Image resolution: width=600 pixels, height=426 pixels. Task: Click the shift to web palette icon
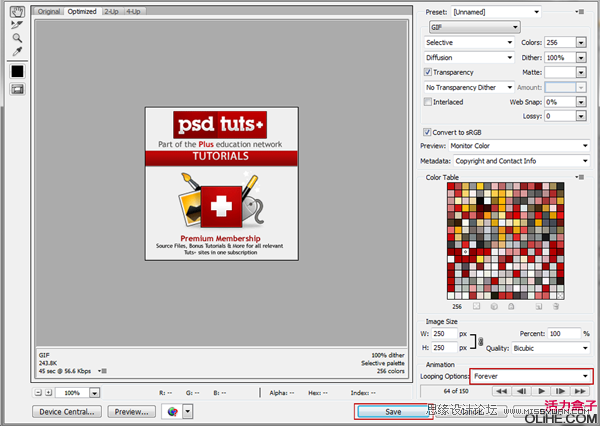click(494, 306)
